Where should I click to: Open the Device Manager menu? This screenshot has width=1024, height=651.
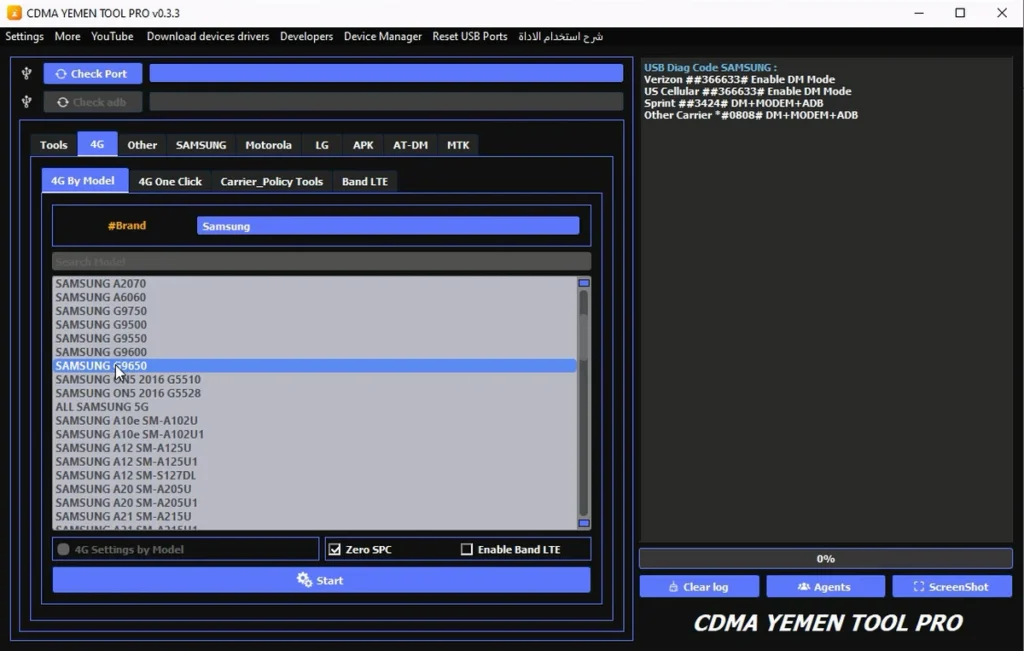pos(382,36)
